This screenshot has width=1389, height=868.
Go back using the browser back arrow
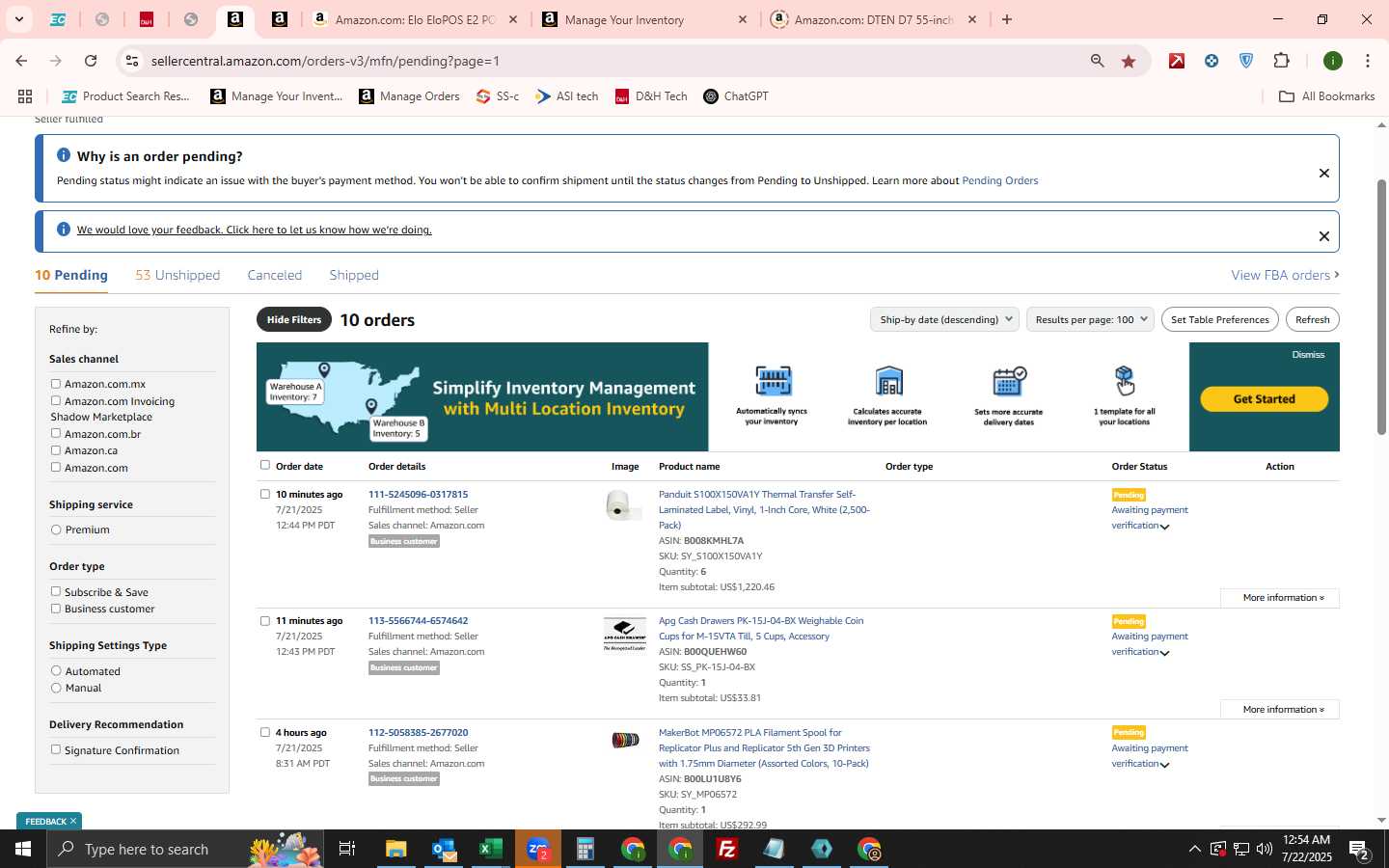pos(21,61)
